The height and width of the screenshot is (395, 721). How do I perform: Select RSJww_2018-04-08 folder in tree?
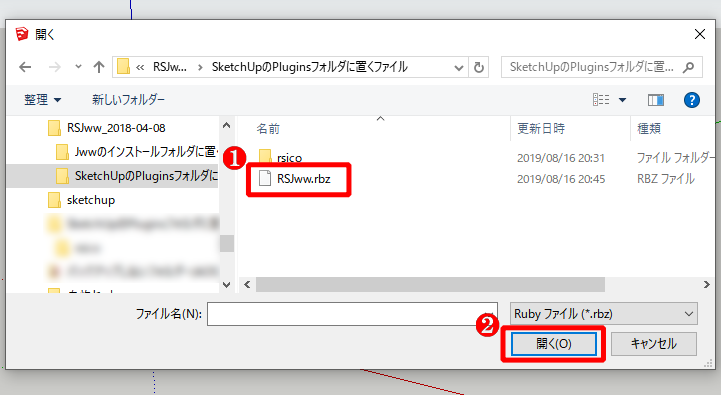[x=116, y=128]
